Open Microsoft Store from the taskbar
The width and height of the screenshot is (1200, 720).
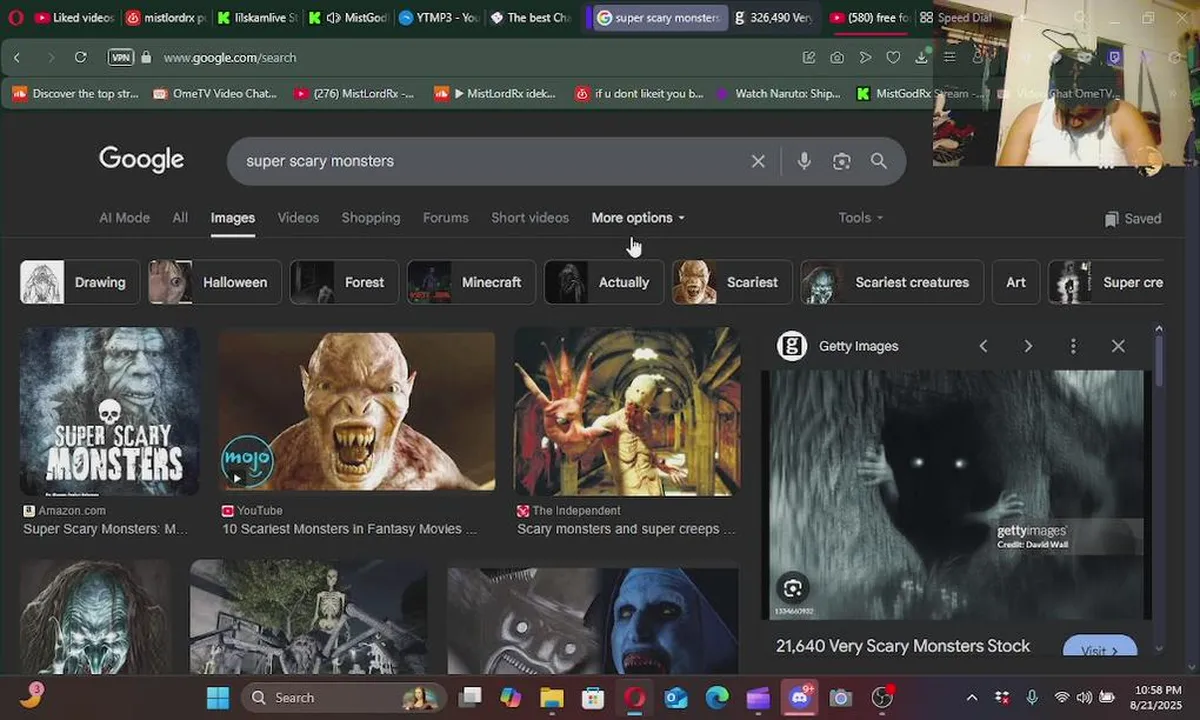593,698
